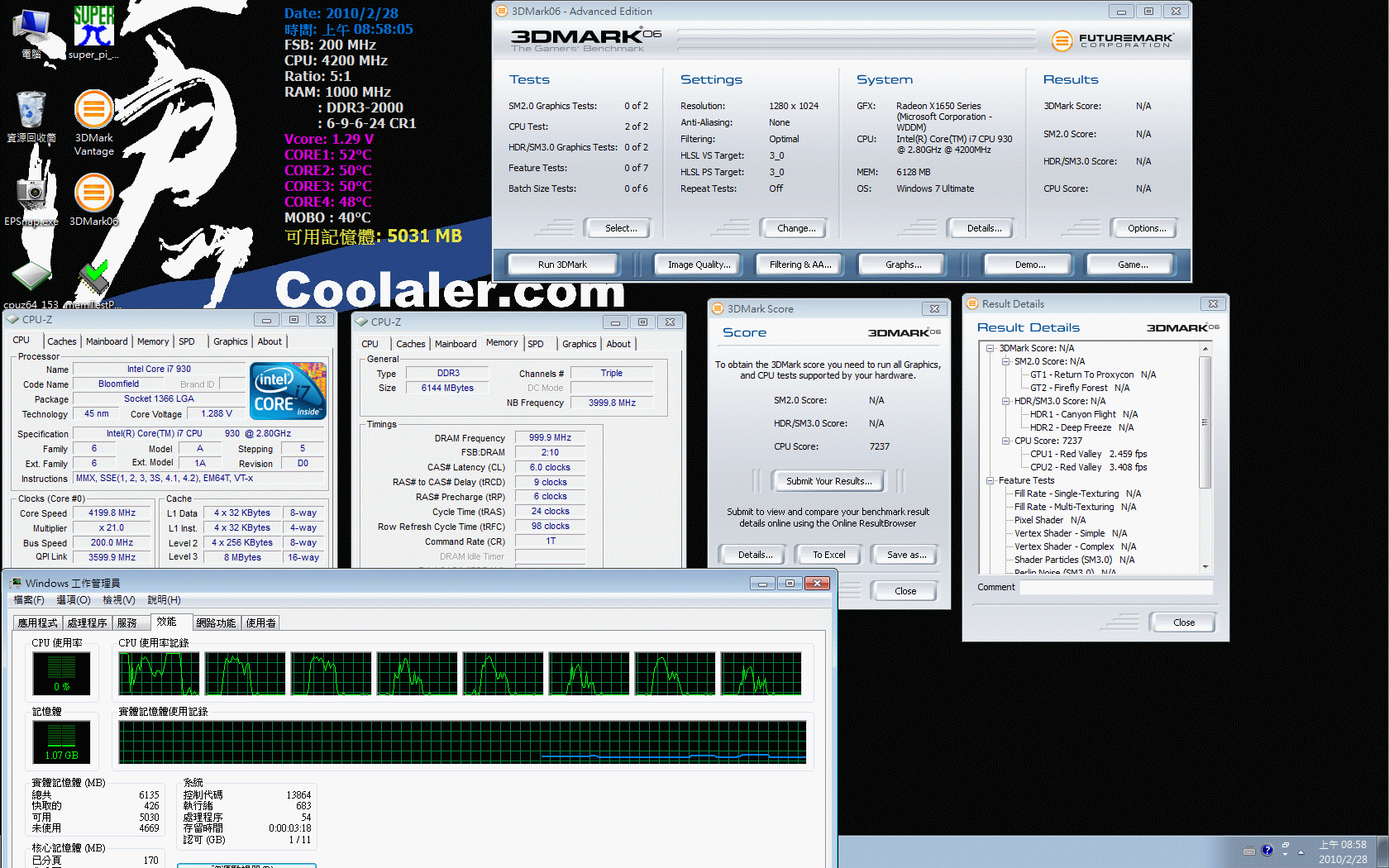1389x868 pixels.
Task: Click the Result Details scrollbar up arrow
Action: click(x=1205, y=349)
